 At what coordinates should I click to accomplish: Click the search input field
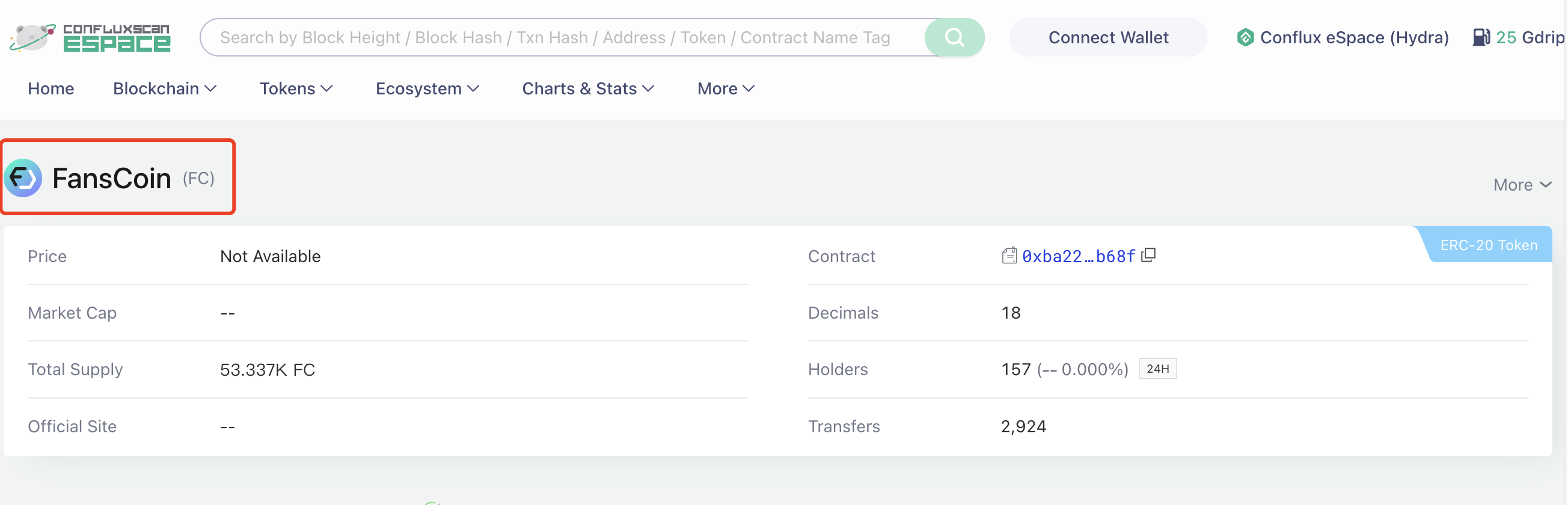(560, 38)
